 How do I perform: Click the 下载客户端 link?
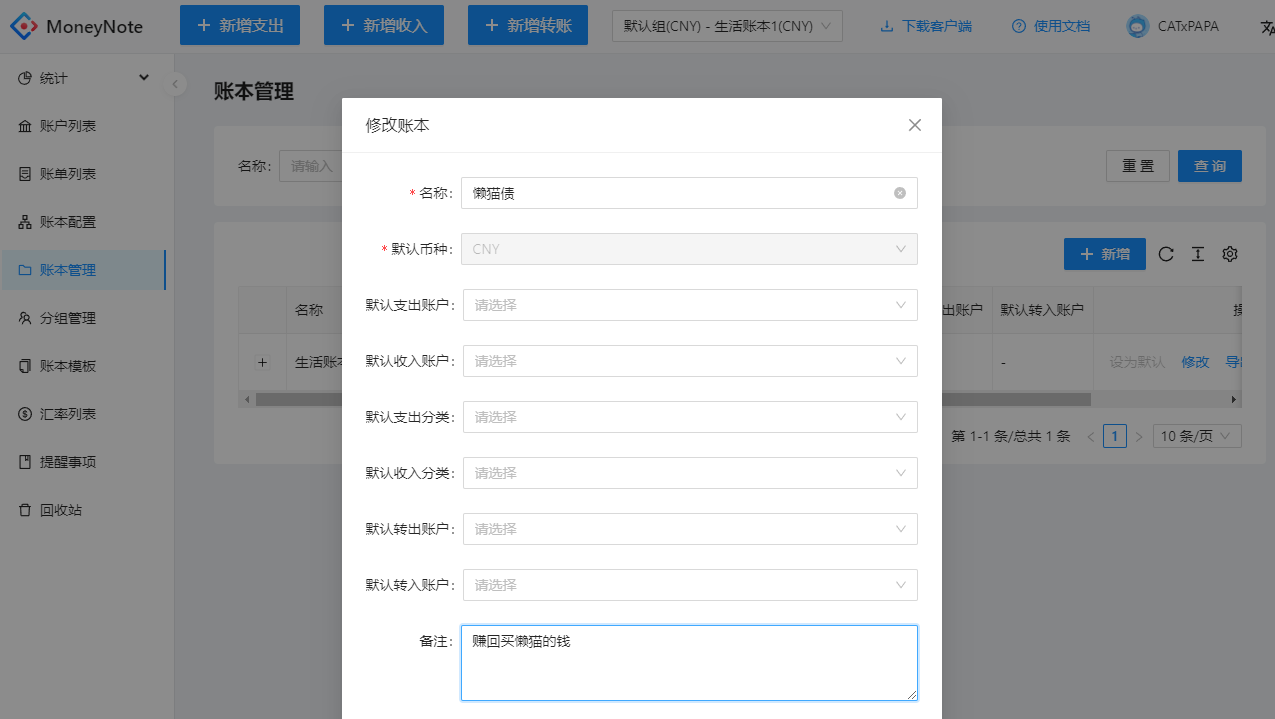coord(926,27)
